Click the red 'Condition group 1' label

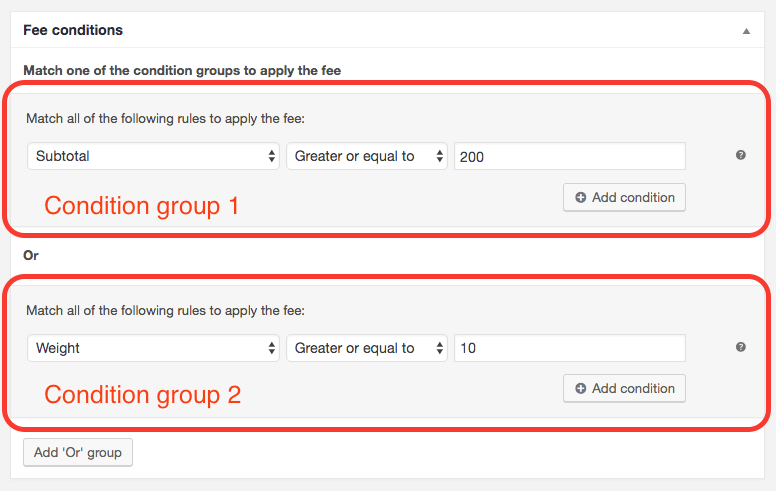(142, 206)
